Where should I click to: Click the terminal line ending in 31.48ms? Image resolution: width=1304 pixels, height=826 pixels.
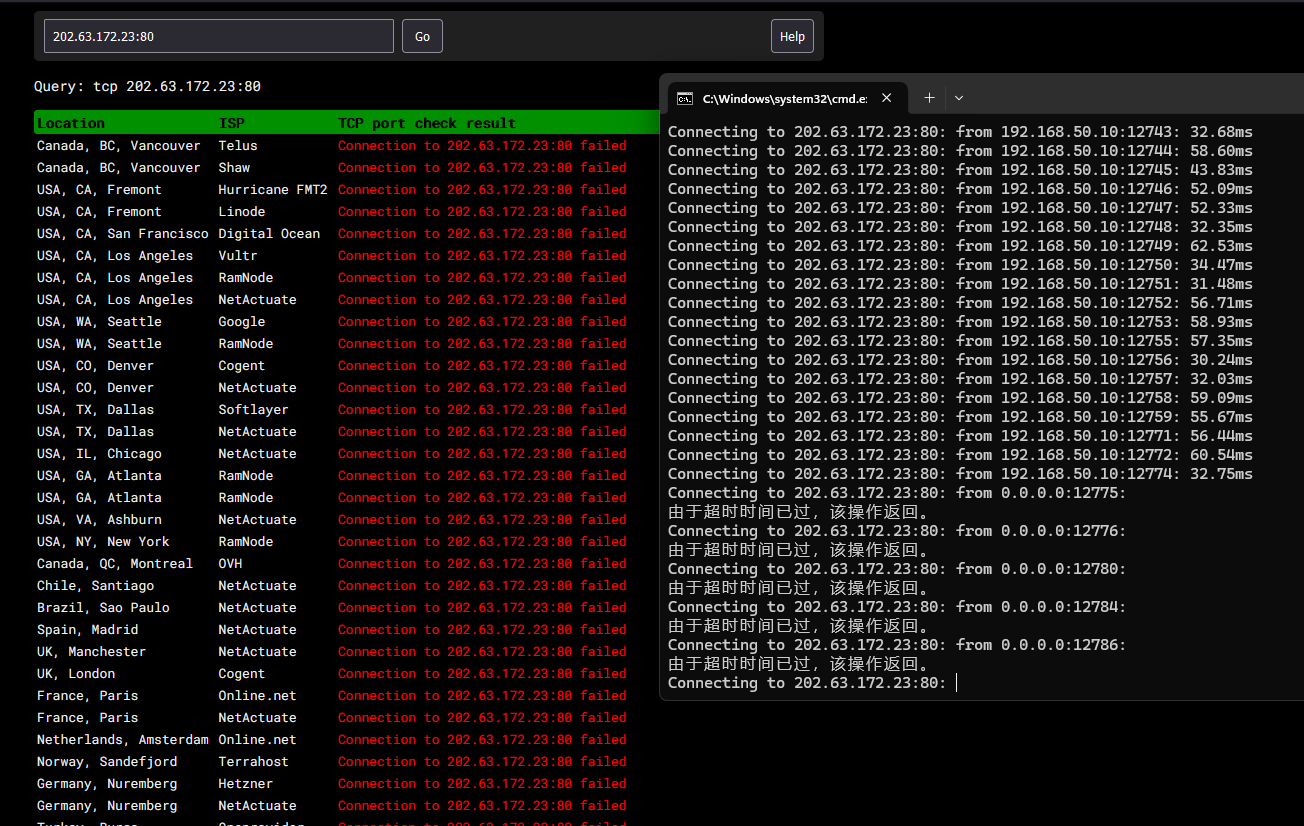pos(960,284)
